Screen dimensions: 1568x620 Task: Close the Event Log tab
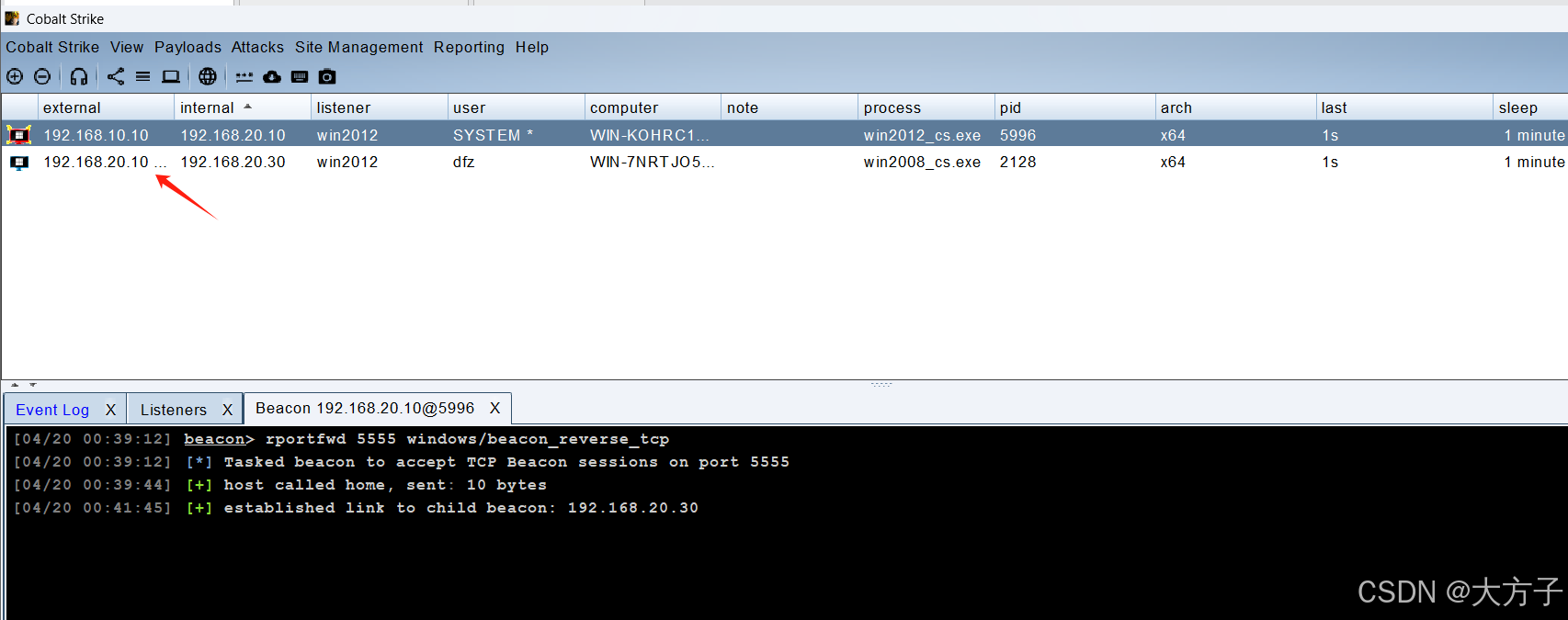110,410
